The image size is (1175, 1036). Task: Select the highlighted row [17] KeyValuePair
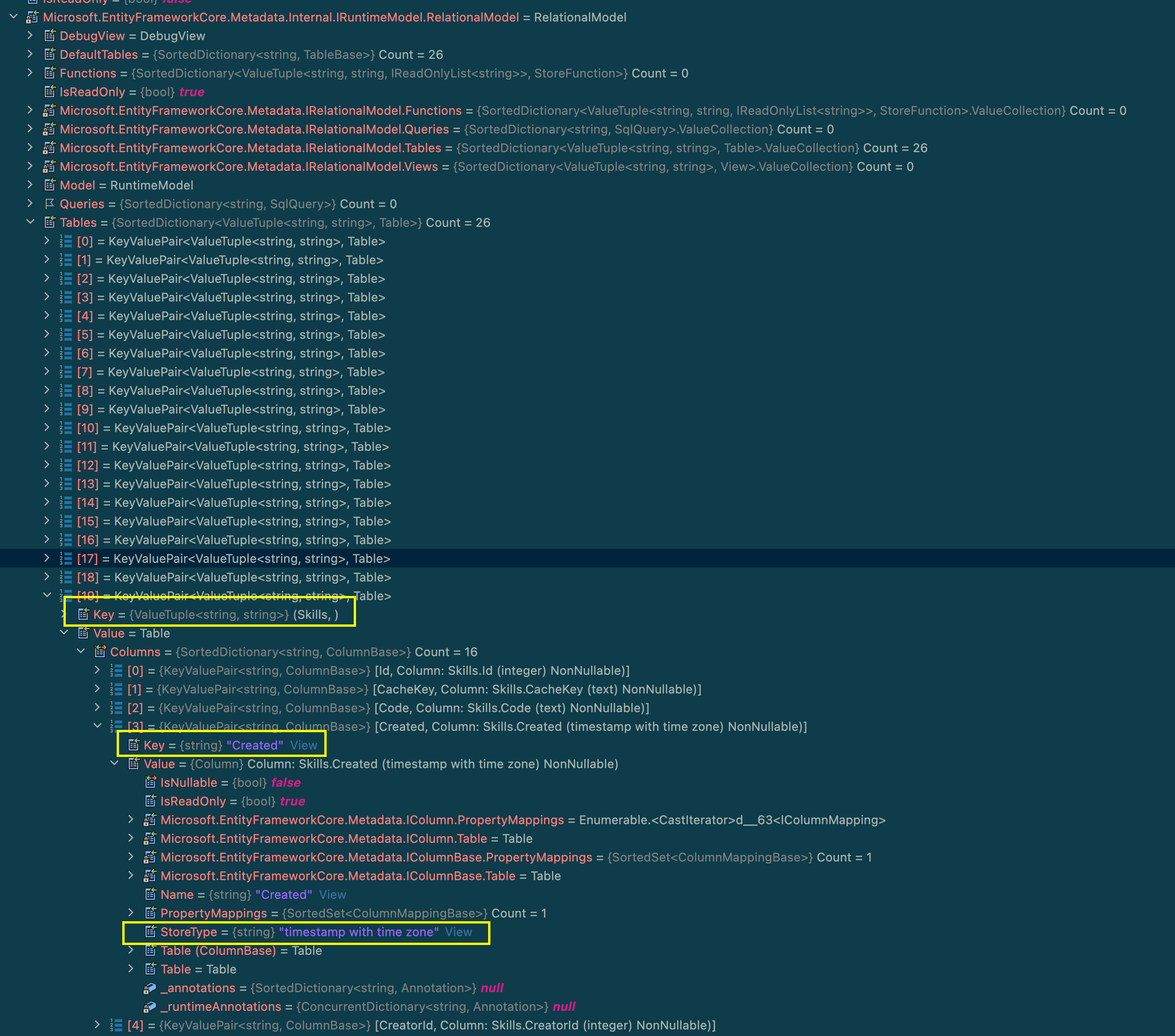tap(230, 558)
